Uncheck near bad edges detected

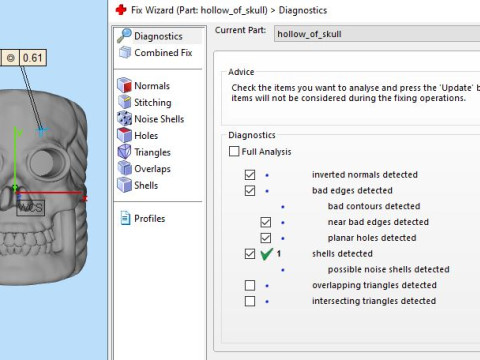pos(266,222)
